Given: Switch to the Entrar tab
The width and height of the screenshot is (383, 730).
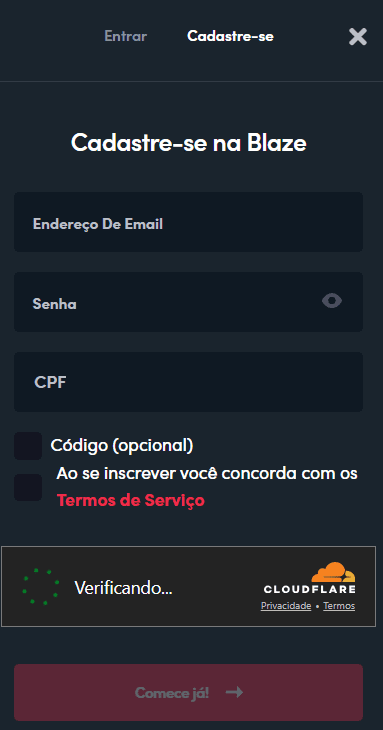Looking at the screenshot, I should pyautogui.click(x=125, y=36).
